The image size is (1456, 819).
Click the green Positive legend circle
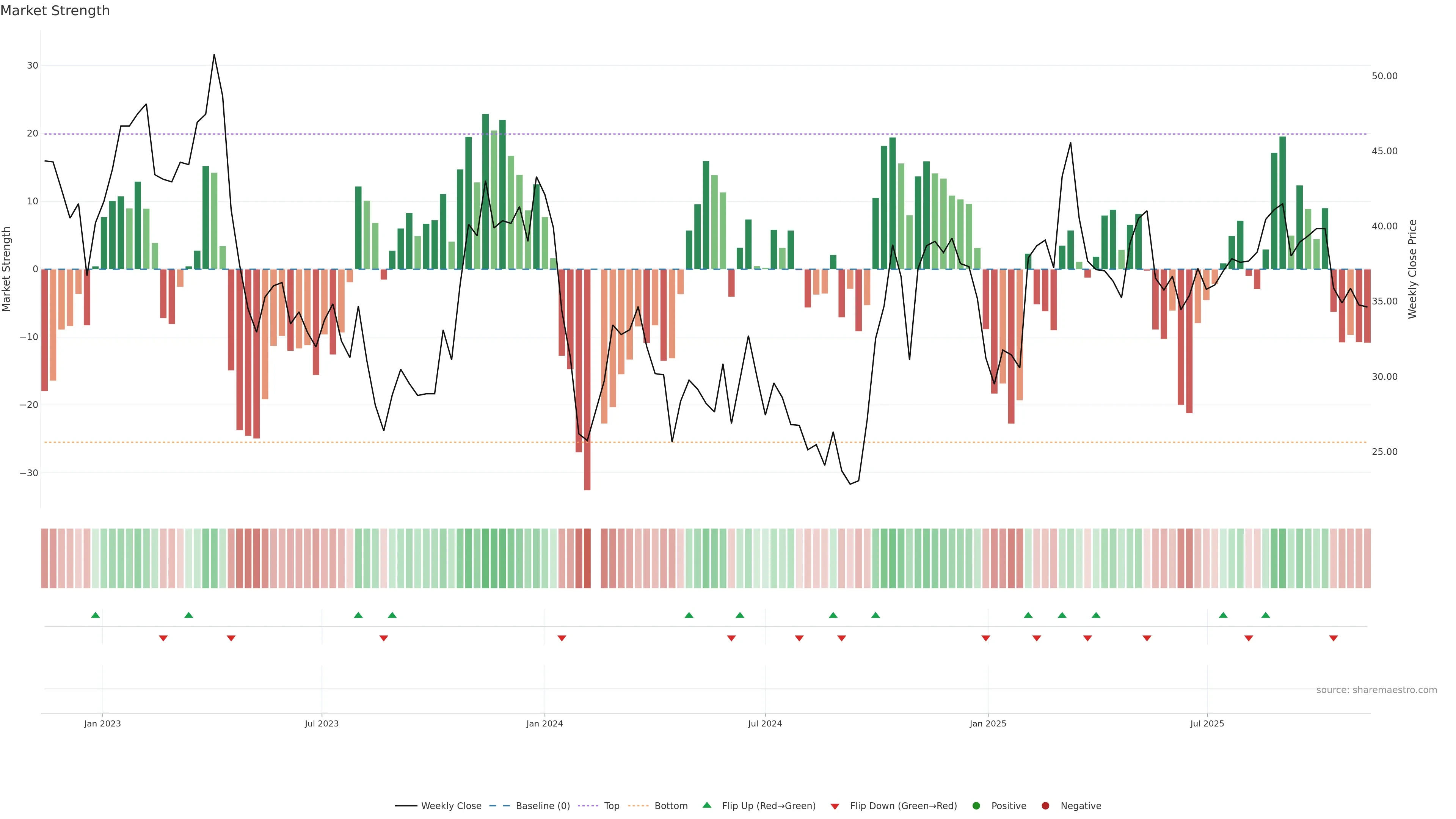[976, 806]
